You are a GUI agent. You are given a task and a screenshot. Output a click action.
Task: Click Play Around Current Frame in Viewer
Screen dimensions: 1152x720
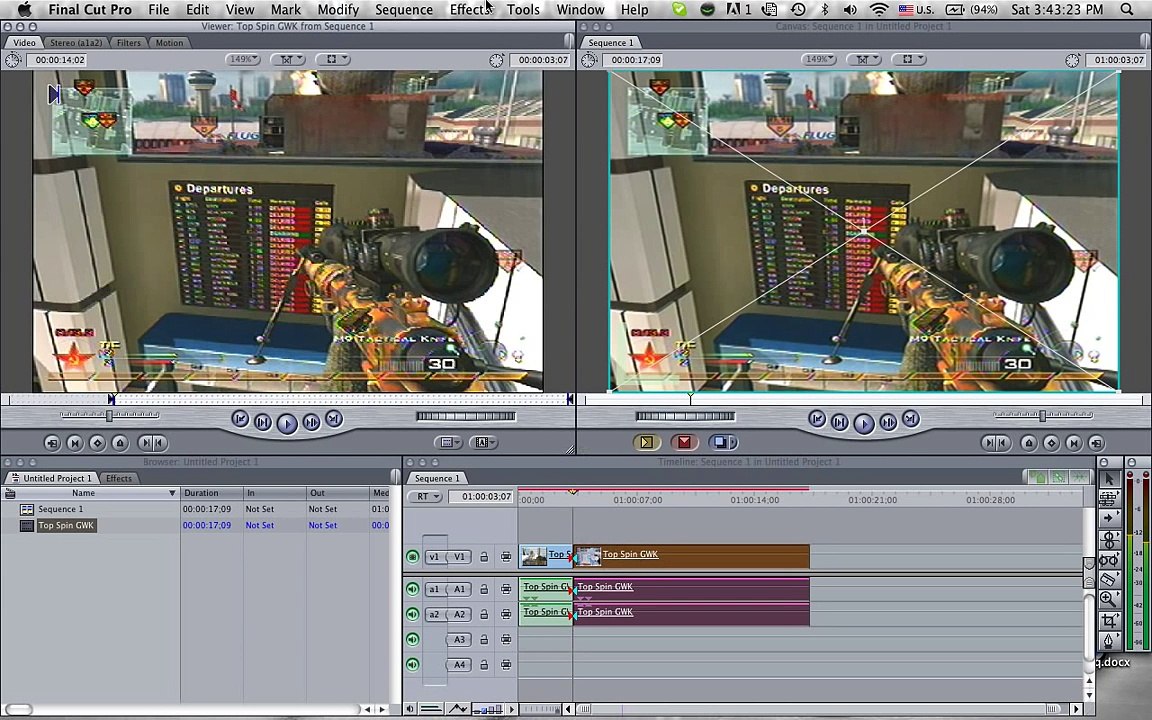click(x=311, y=422)
